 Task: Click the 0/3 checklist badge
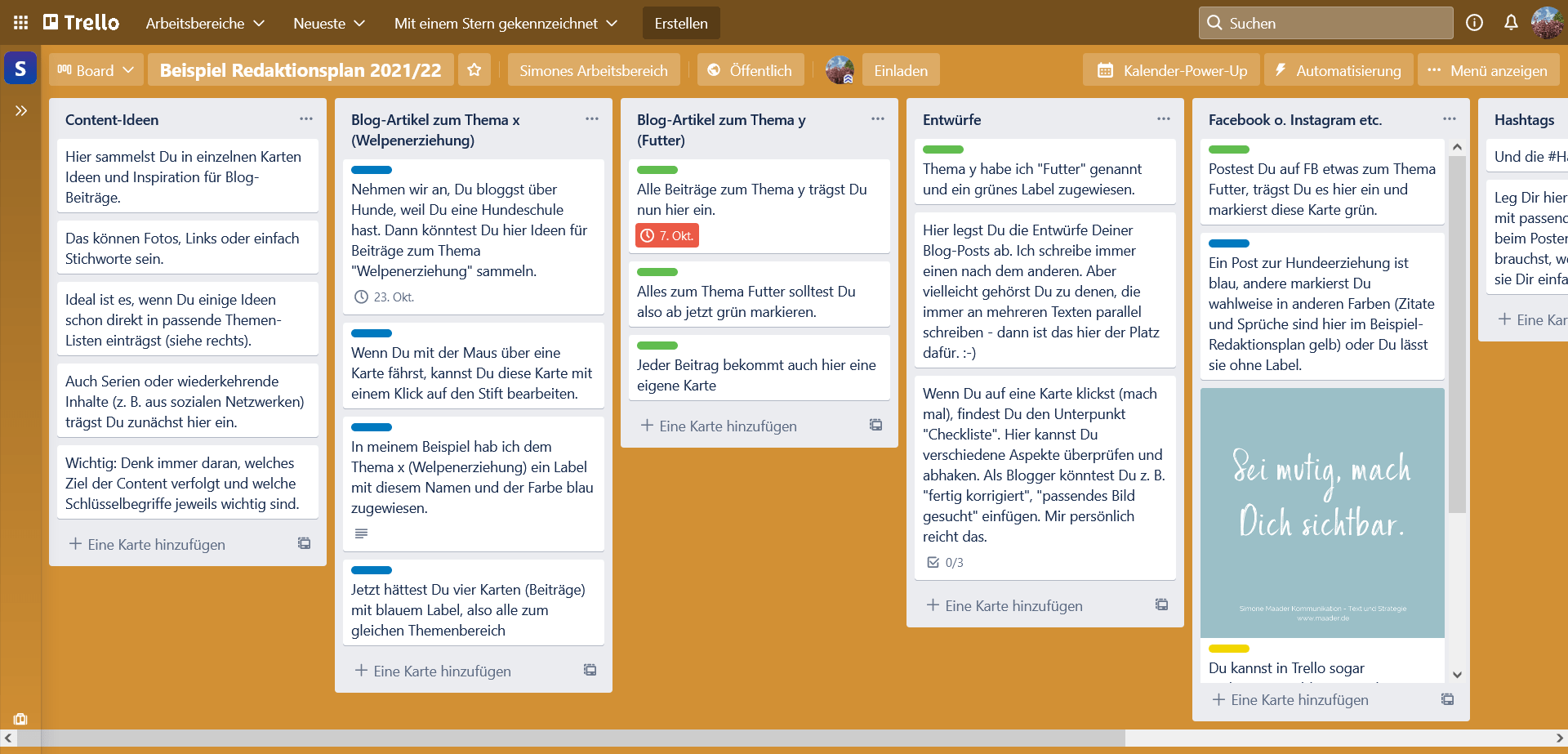945,563
